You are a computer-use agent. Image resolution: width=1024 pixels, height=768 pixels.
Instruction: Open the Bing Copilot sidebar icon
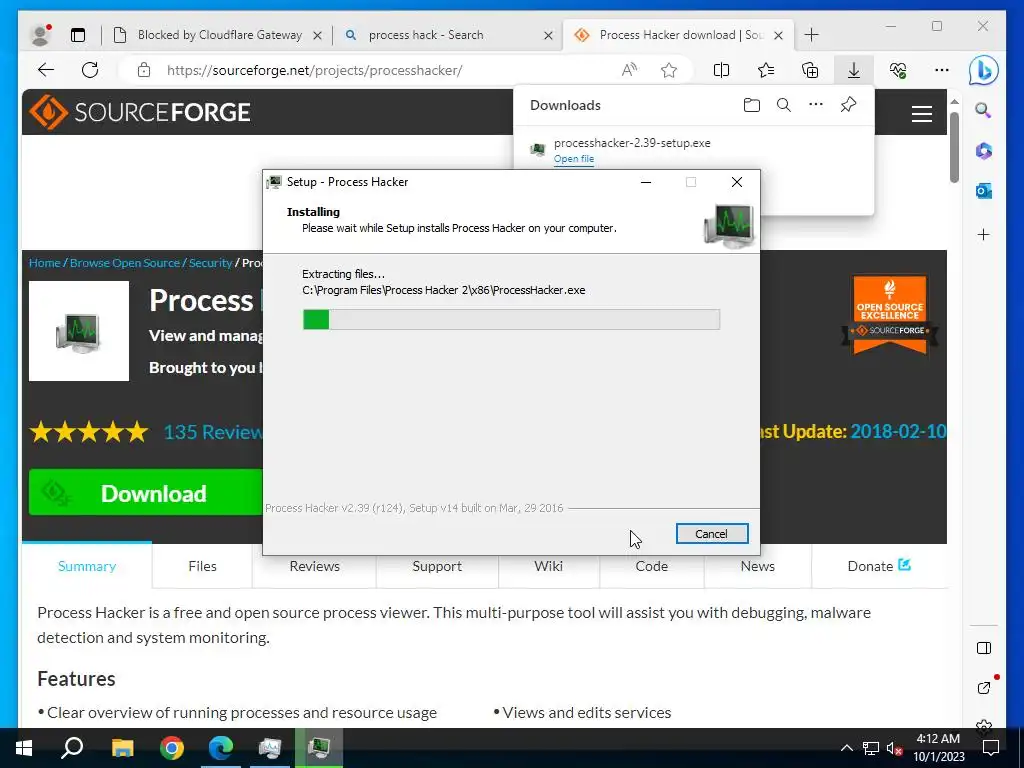click(x=984, y=71)
